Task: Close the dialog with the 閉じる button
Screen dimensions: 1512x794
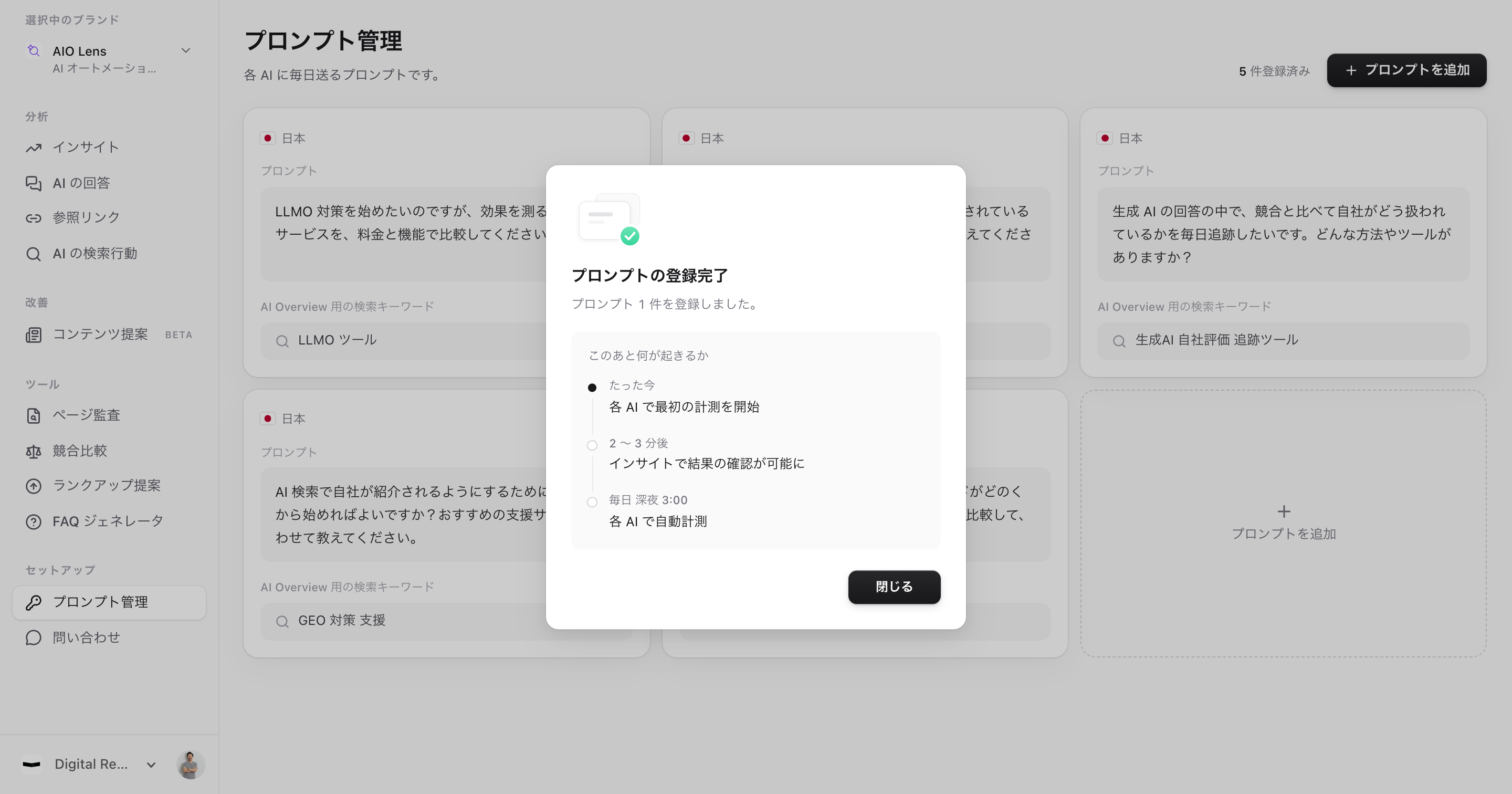Action: click(894, 587)
